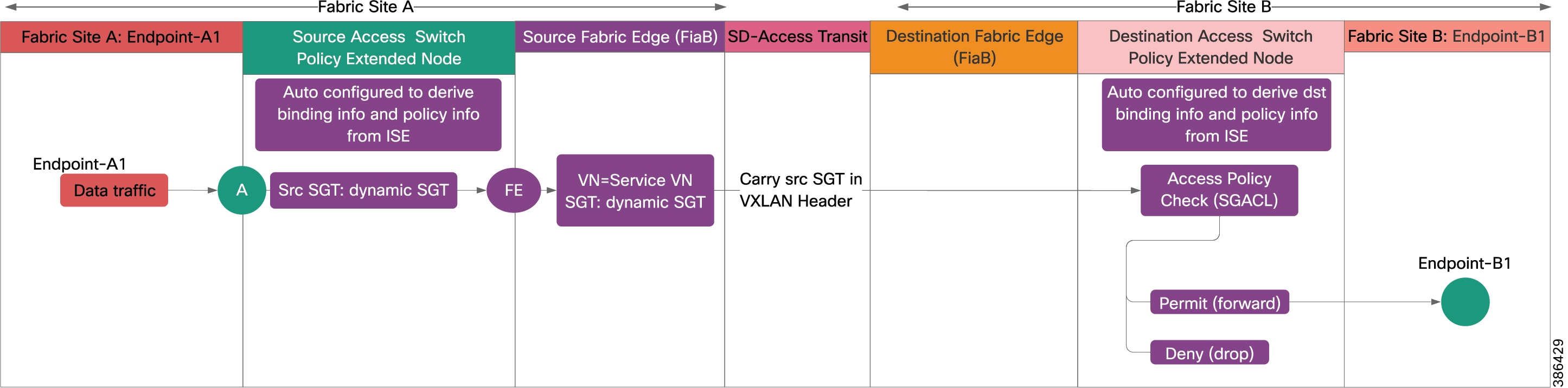Click the red Data traffic box
This screenshot has width=1568, height=388.
(114, 190)
